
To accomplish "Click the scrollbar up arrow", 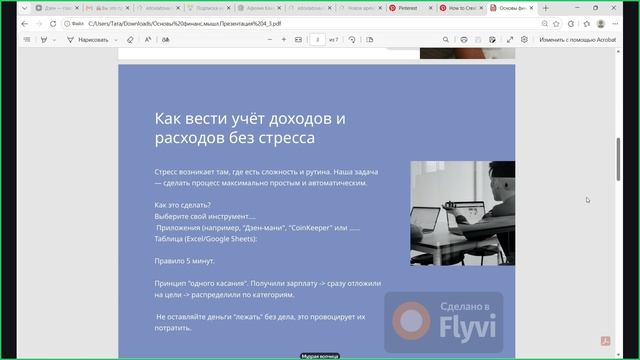I will coord(618,52).
